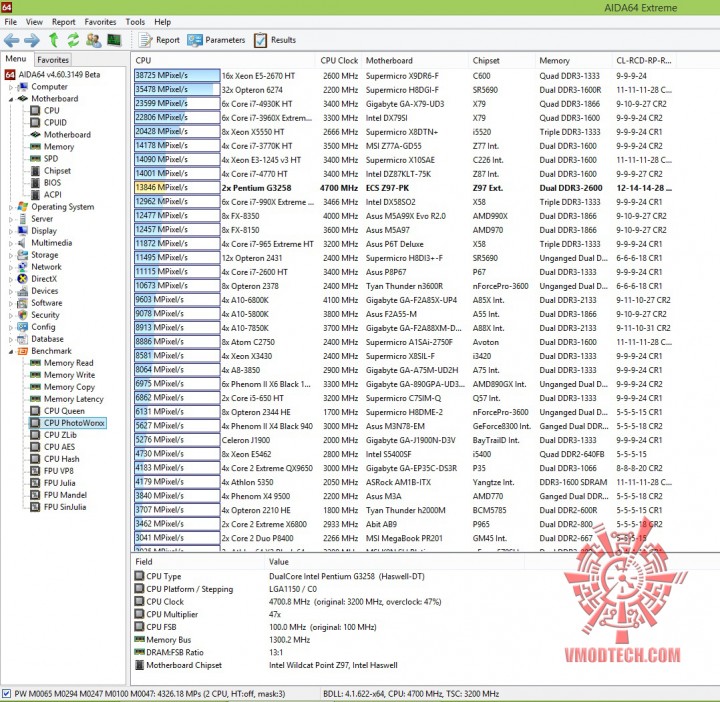The width and height of the screenshot is (720, 702).
Task: Click the green Up level arrow
Action: (x=54, y=40)
